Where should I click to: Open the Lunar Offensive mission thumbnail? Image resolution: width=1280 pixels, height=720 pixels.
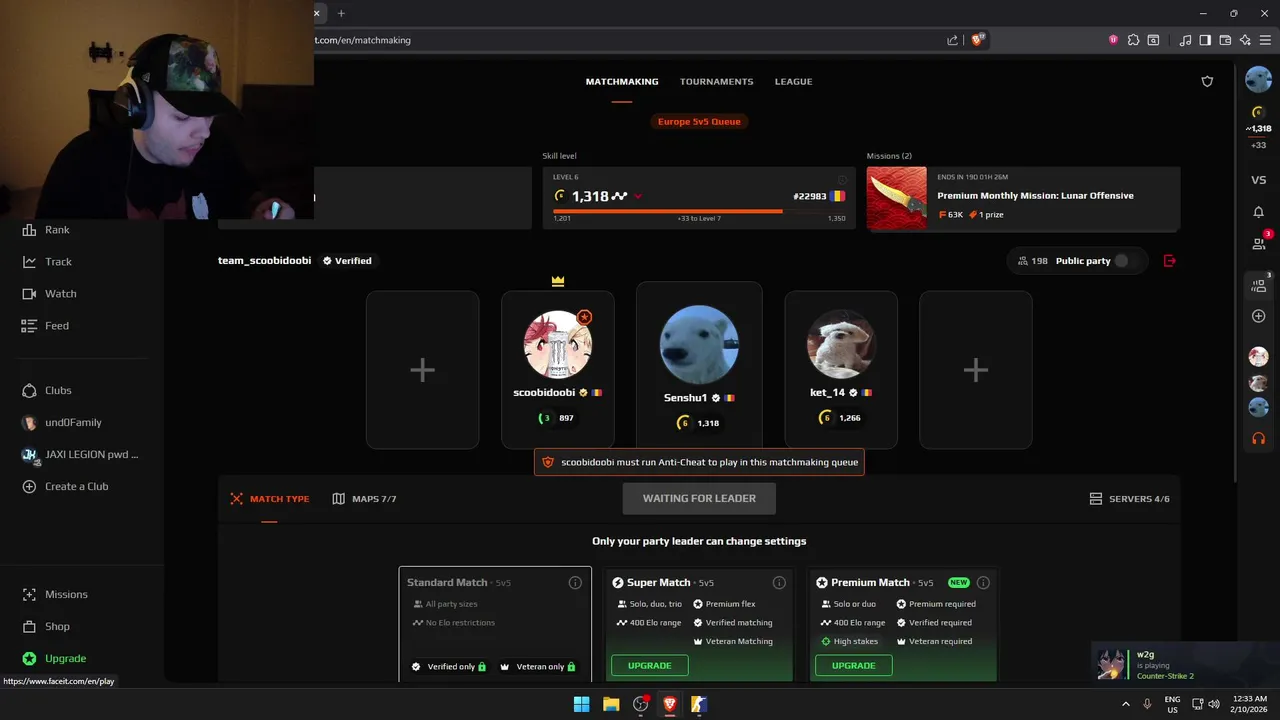pos(896,198)
